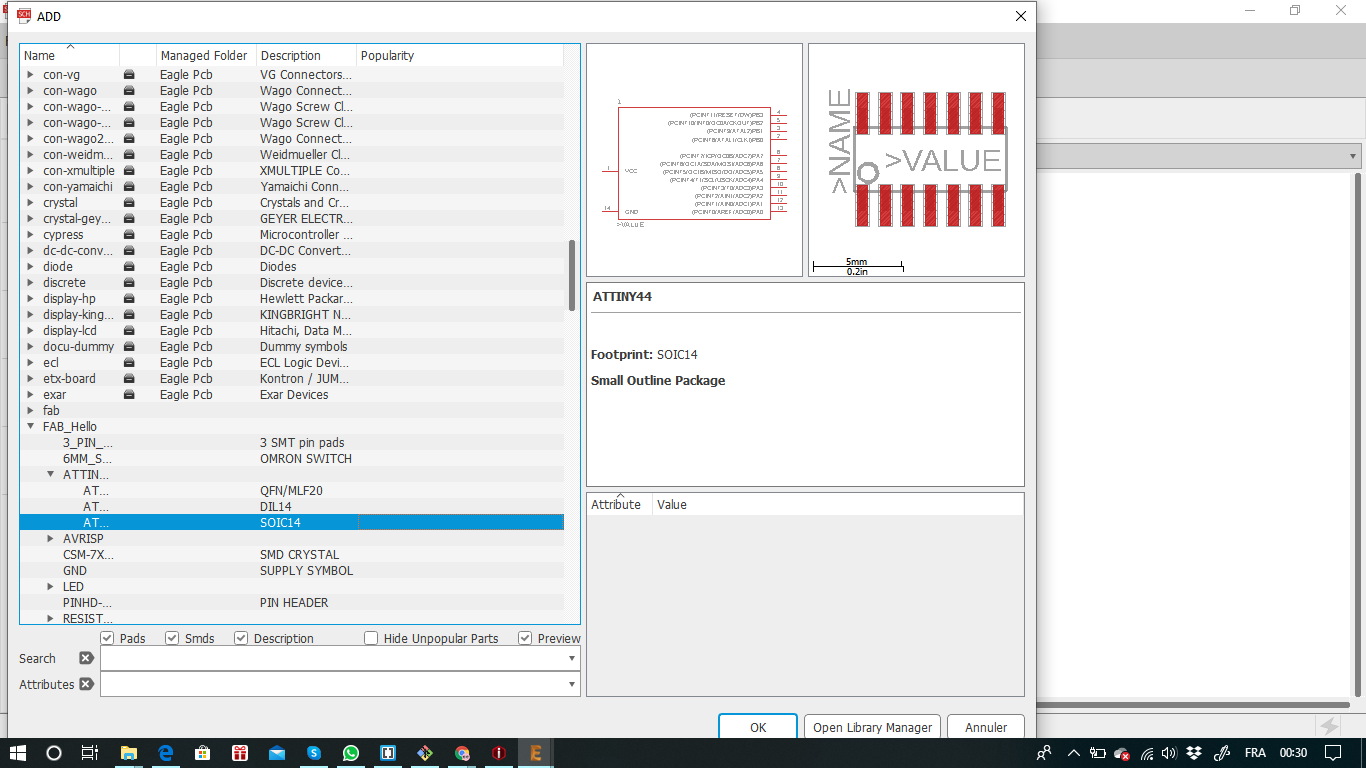Expand the crystal library

click(30, 203)
